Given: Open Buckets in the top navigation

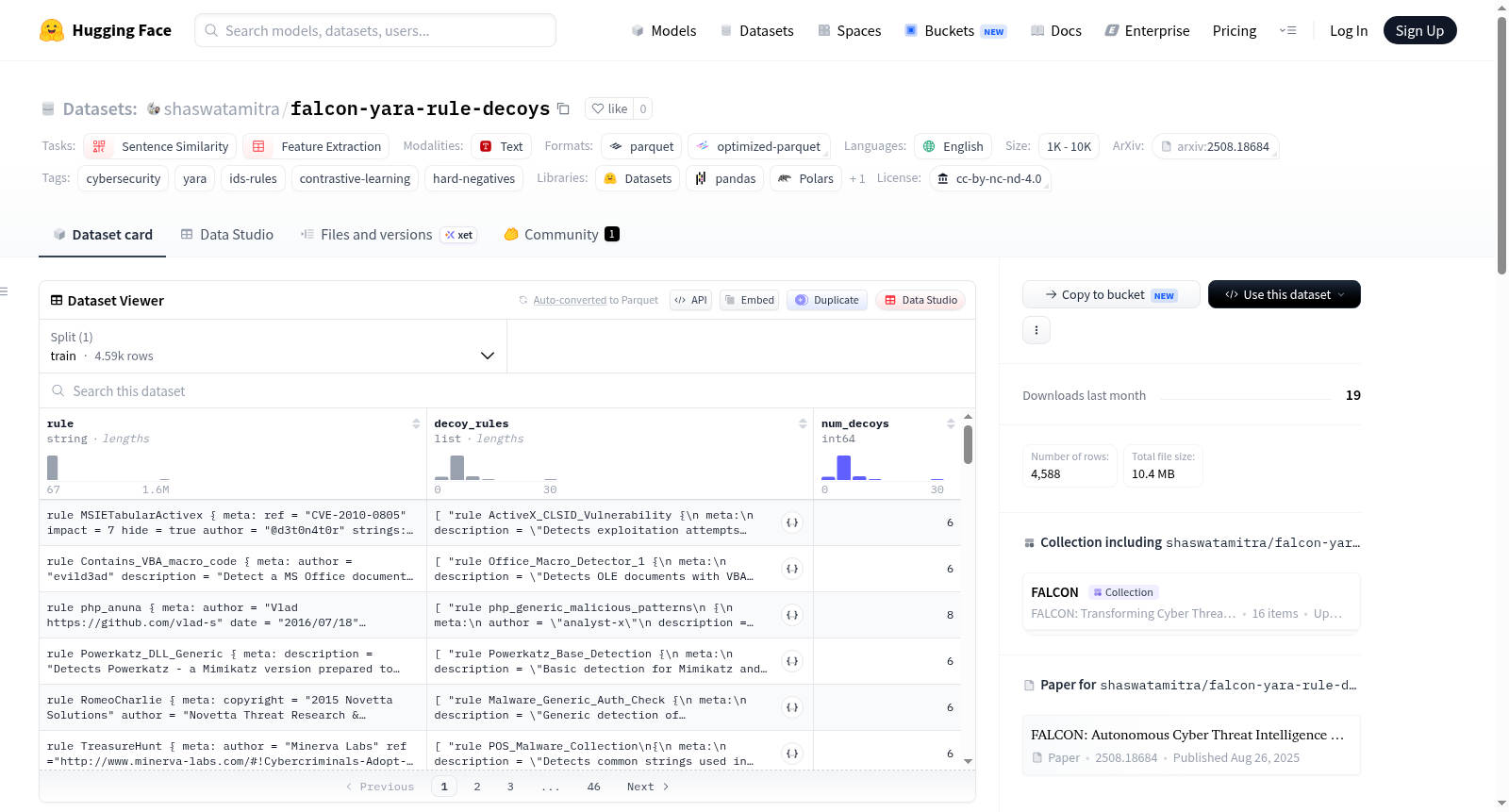Looking at the screenshot, I should pos(954,30).
